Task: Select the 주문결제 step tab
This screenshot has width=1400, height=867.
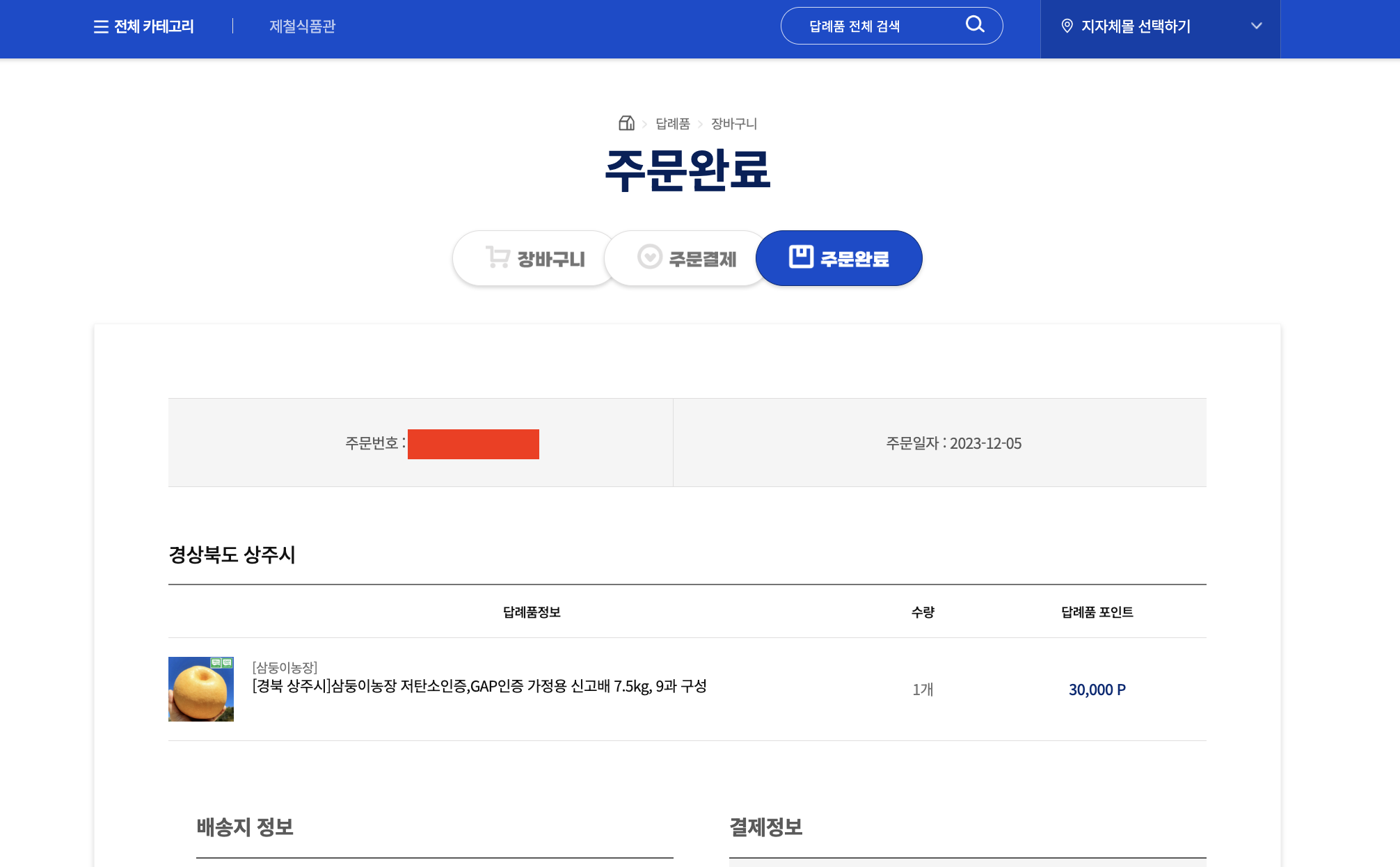Action: tap(702, 259)
